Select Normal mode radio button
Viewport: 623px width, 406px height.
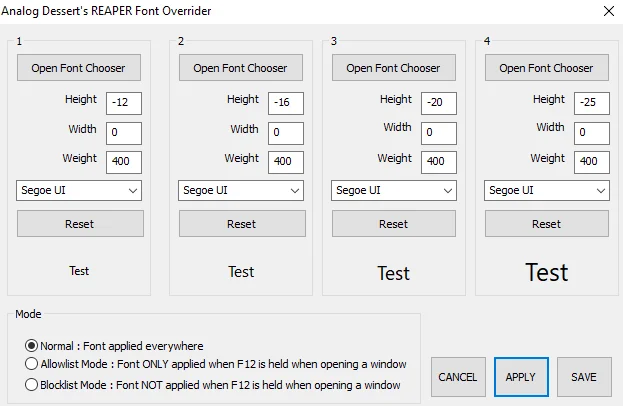[x=31, y=346]
